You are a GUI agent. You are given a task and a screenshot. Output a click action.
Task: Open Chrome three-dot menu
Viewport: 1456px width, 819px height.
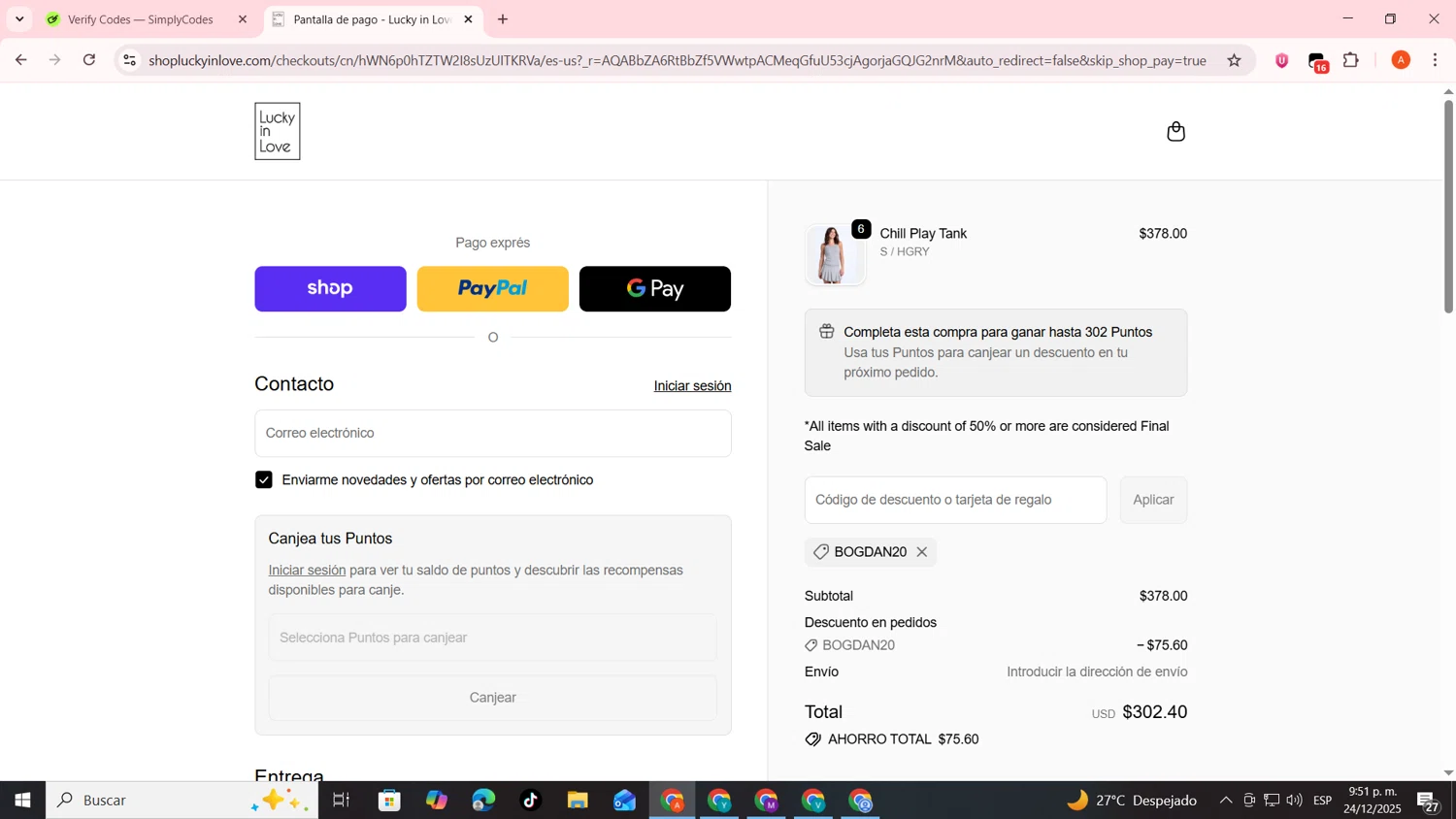pos(1435,60)
